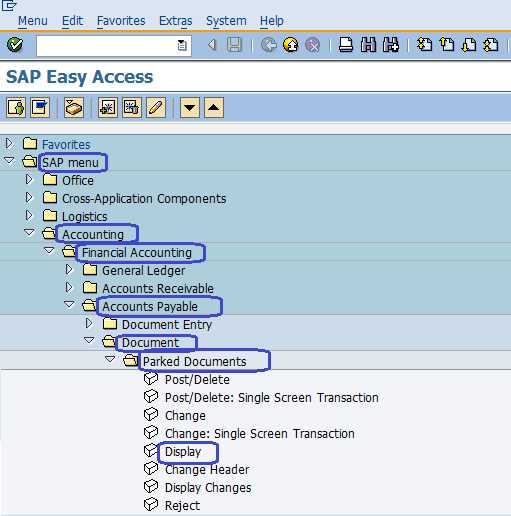Click the Financial Accounting tree label

click(137, 253)
